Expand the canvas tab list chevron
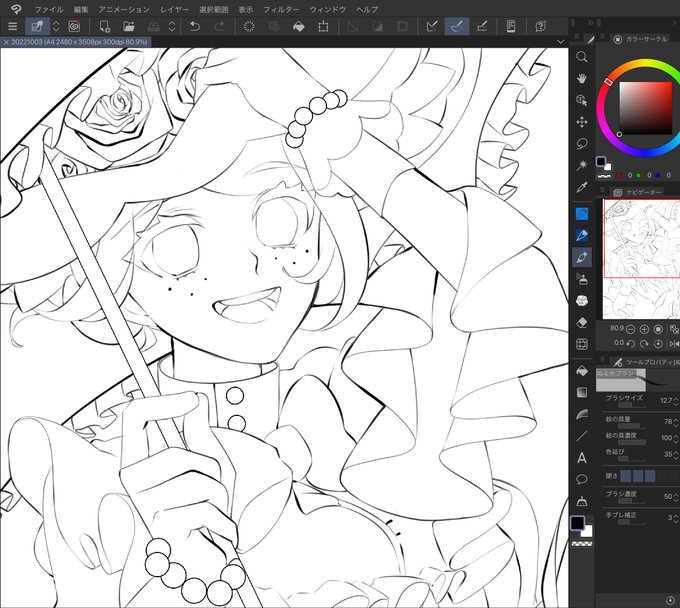Image resolution: width=680 pixels, height=608 pixels. pyautogui.click(x=561, y=42)
